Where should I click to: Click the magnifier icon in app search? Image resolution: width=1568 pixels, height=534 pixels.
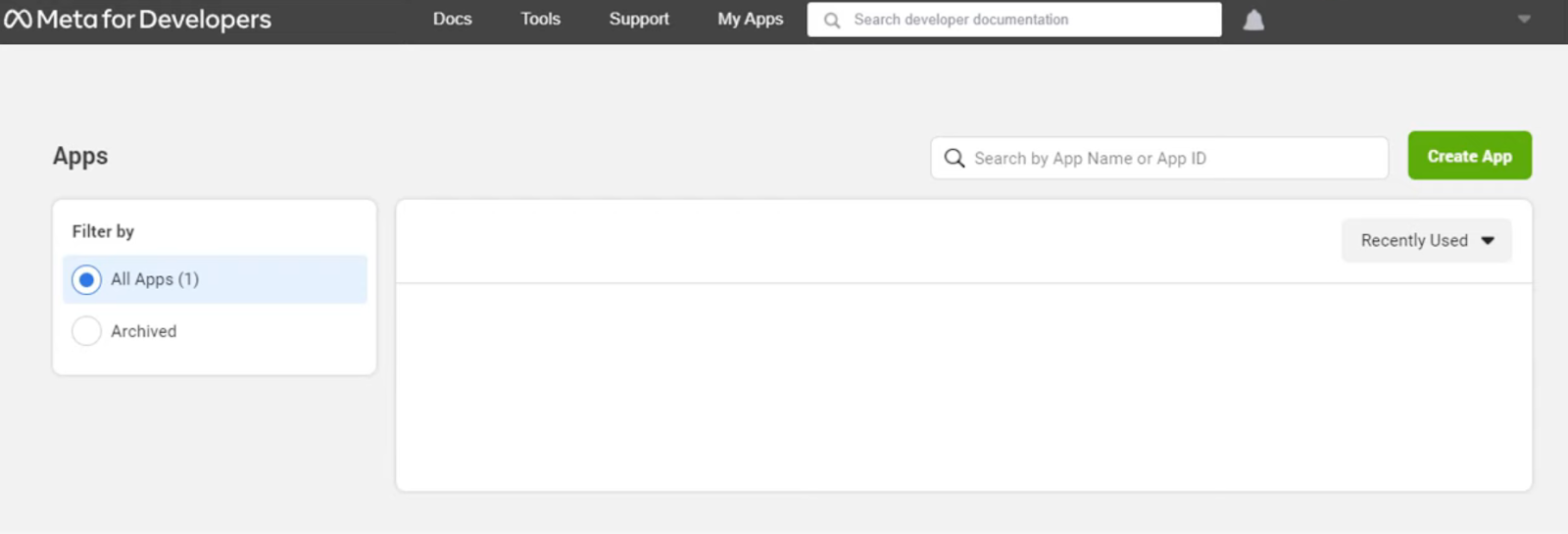(x=955, y=158)
